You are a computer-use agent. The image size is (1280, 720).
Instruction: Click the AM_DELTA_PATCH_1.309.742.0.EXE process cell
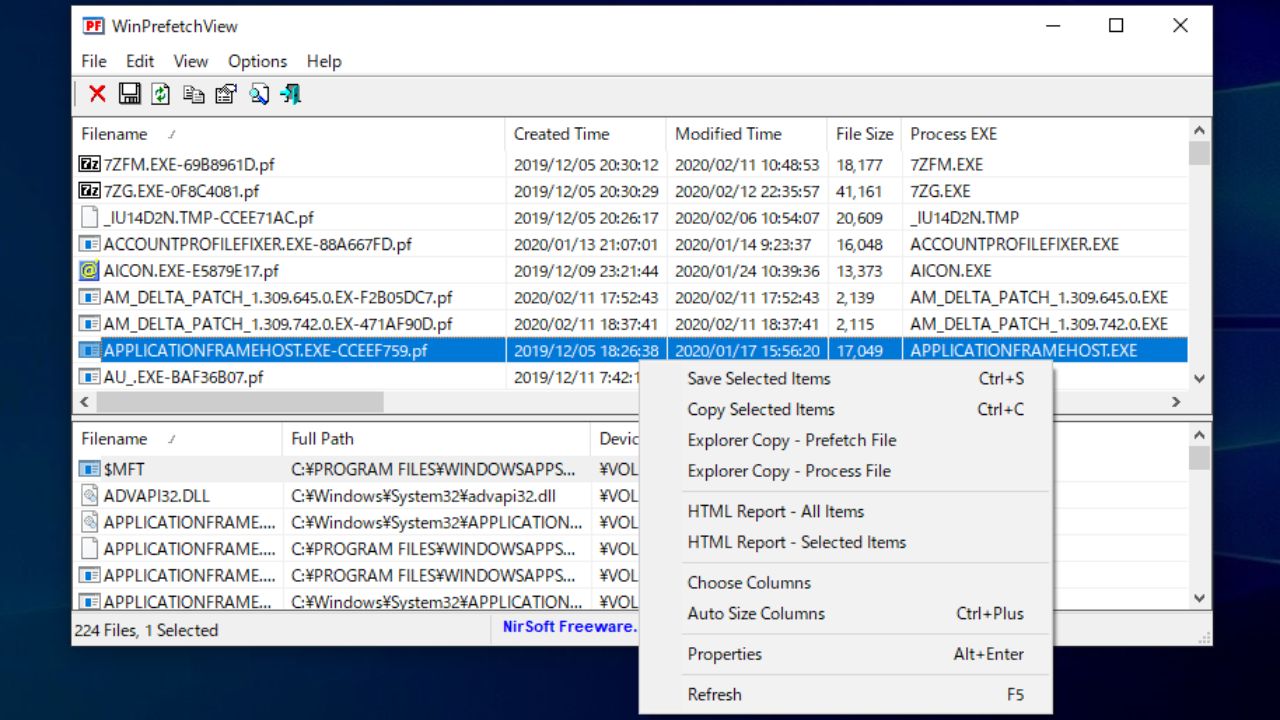(1039, 324)
